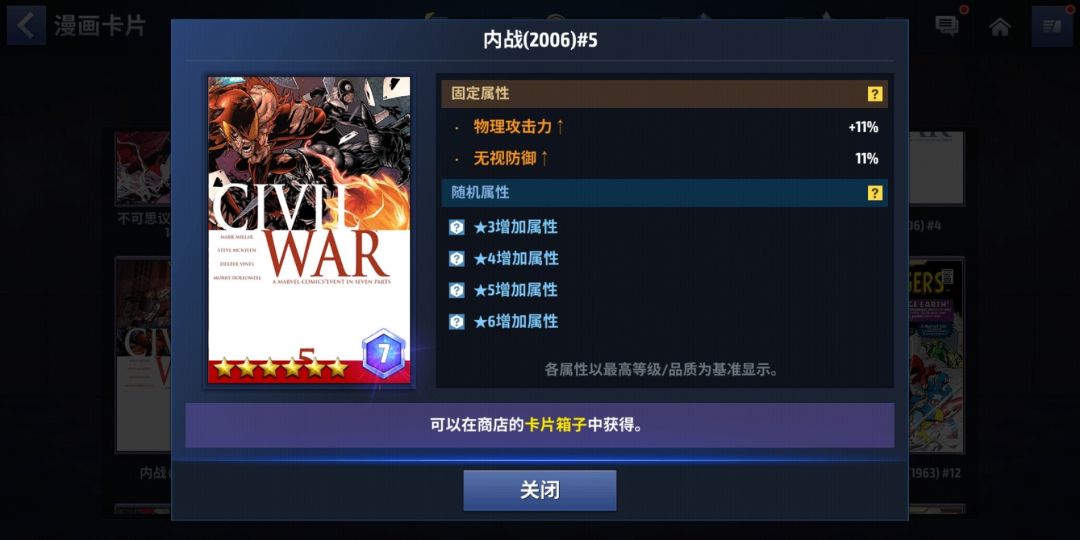
Task: Click the help icon beside 随机属性
Action: tap(875, 193)
